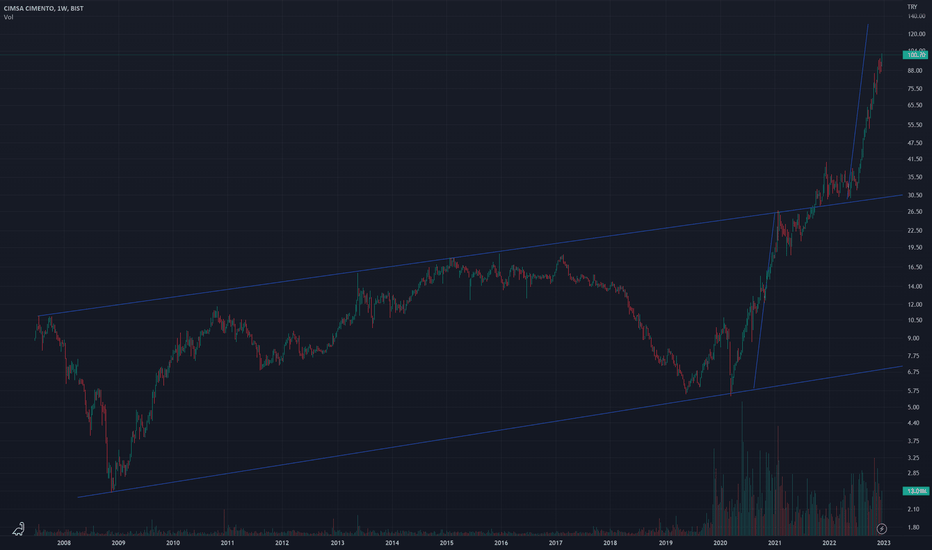Viewport: 932px width, 550px height.
Task: Click the TRY currency label
Action: point(912,7)
